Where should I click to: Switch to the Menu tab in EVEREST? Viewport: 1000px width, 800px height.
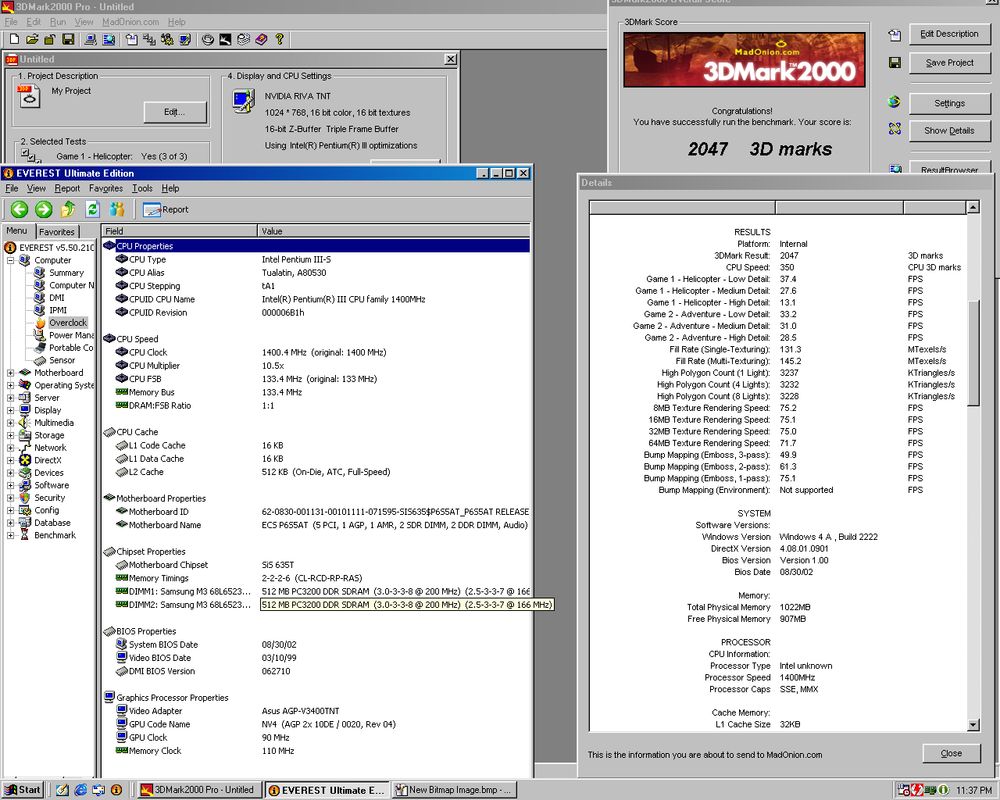(17, 231)
